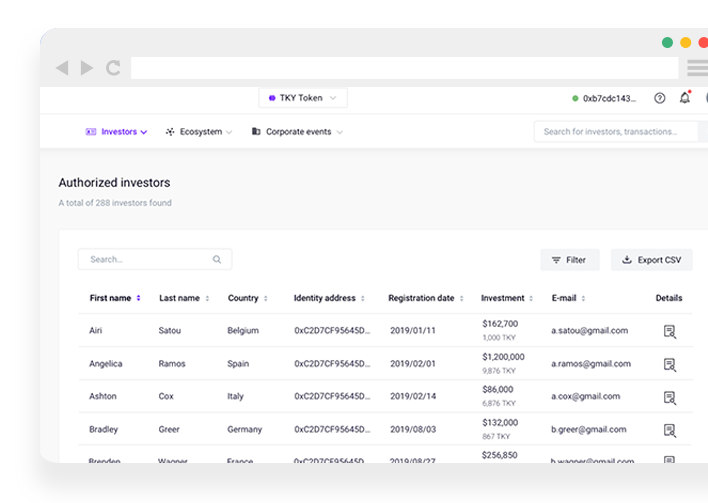Viewport: 708px width, 503px height.
Task: Sort table by Investment column
Action: (x=507, y=298)
